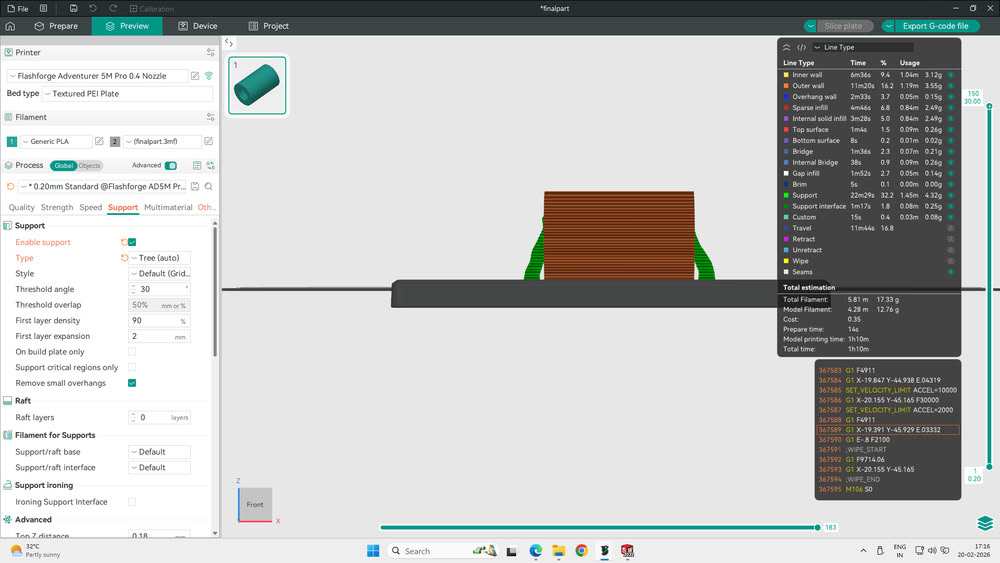Open Support/raft base filament dropdown

(x=159, y=451)
